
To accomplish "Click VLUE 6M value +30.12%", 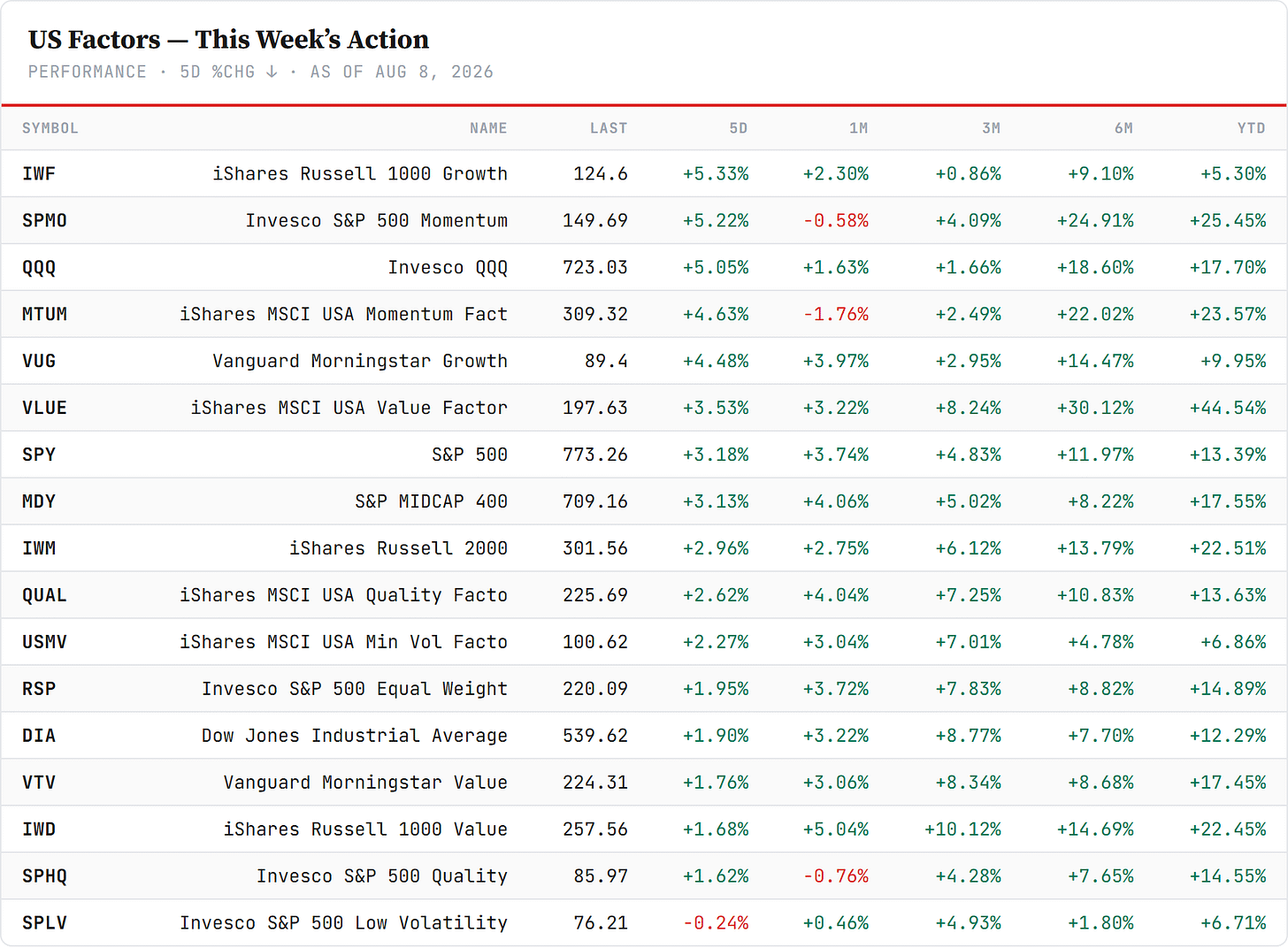I will [x=1095, y=408].
